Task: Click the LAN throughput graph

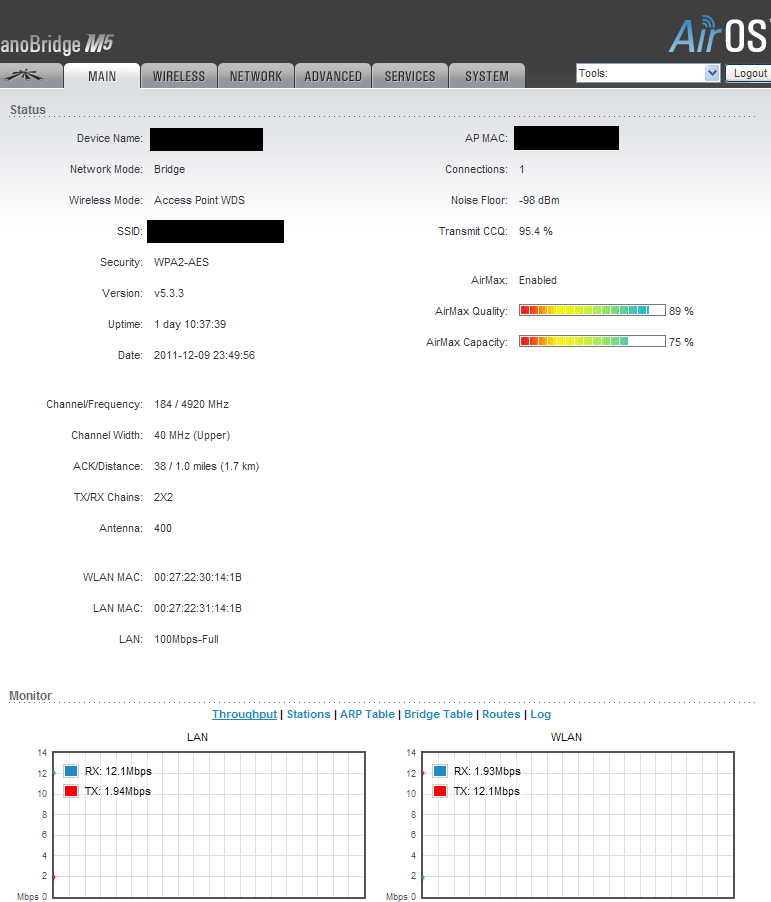Action: [209, 824]
